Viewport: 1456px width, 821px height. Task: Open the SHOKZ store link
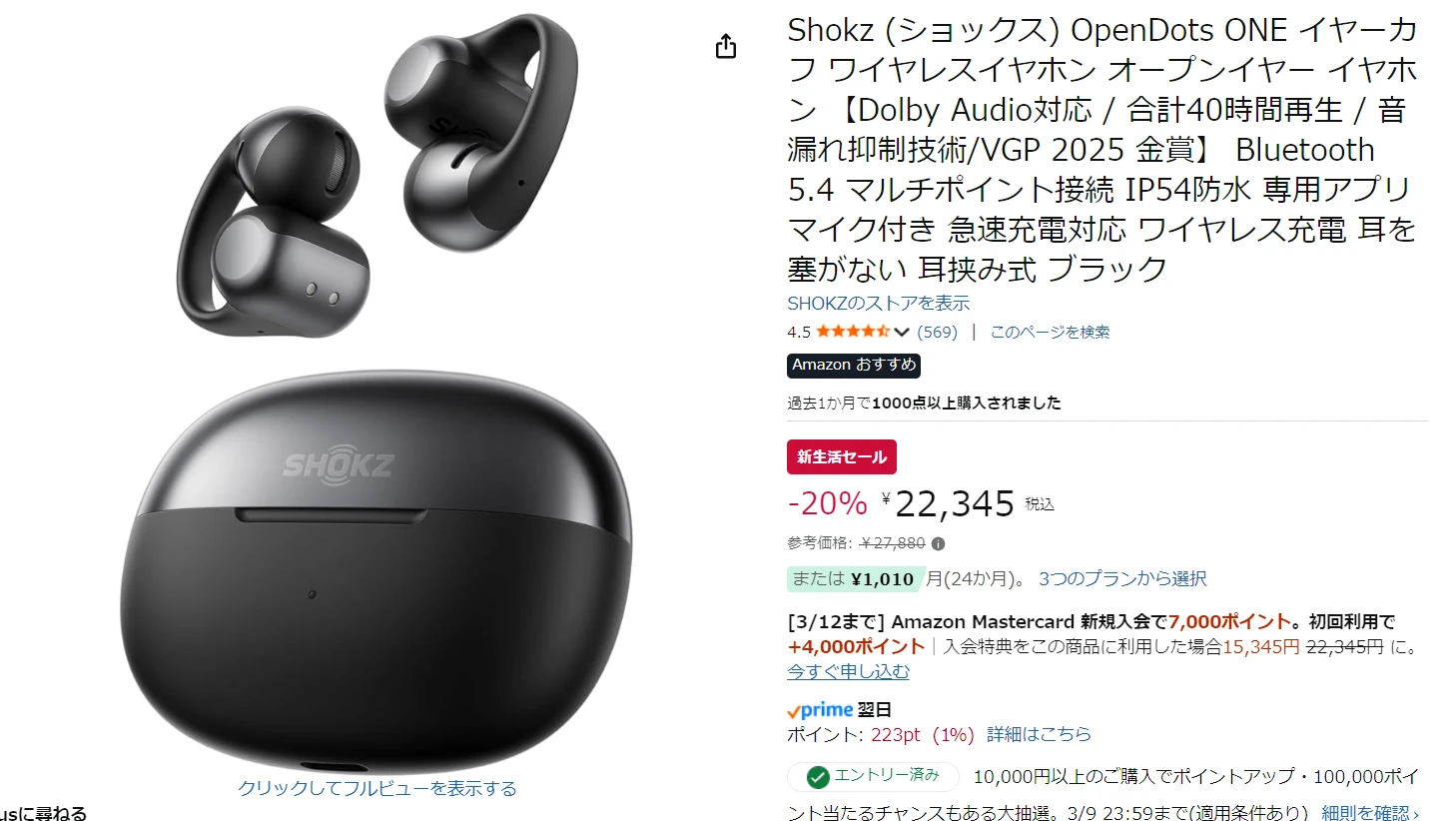coord(878,303)
